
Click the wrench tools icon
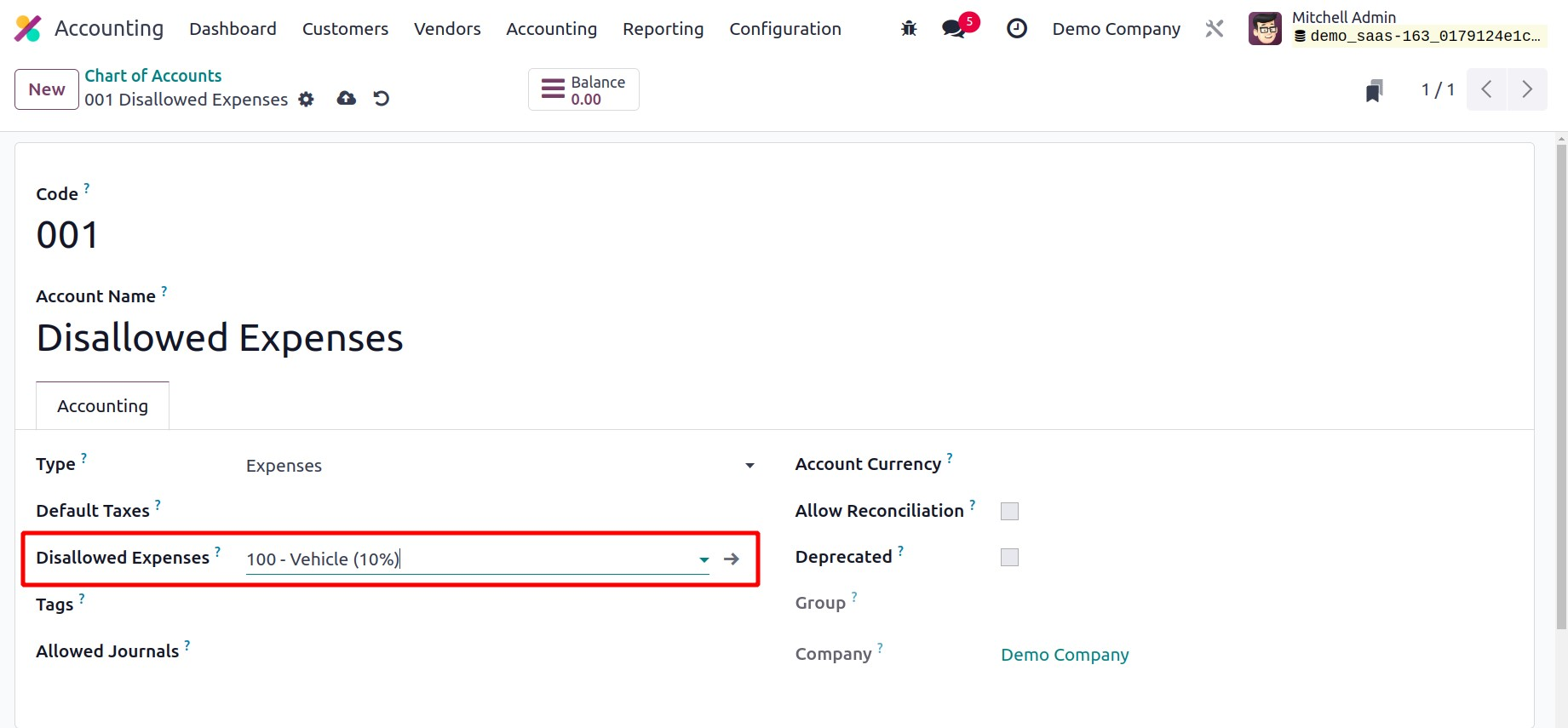point(1215,29)
